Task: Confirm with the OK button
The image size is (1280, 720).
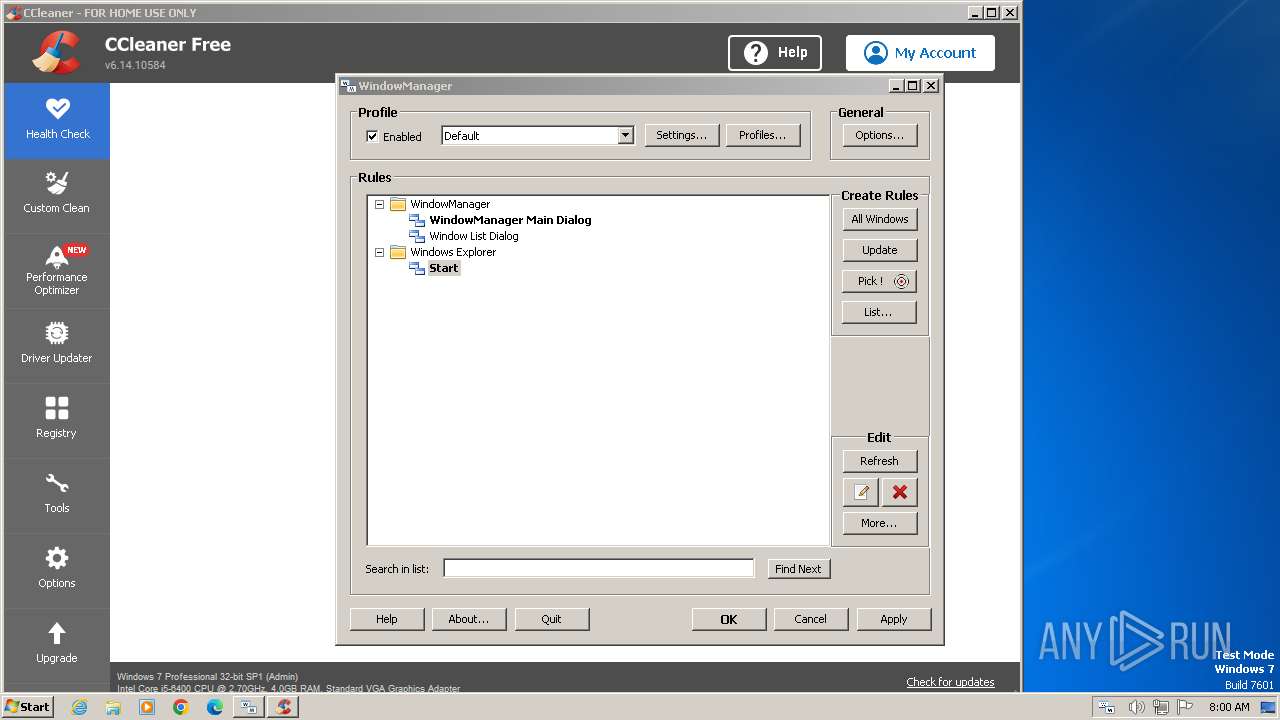Action: 729,619
